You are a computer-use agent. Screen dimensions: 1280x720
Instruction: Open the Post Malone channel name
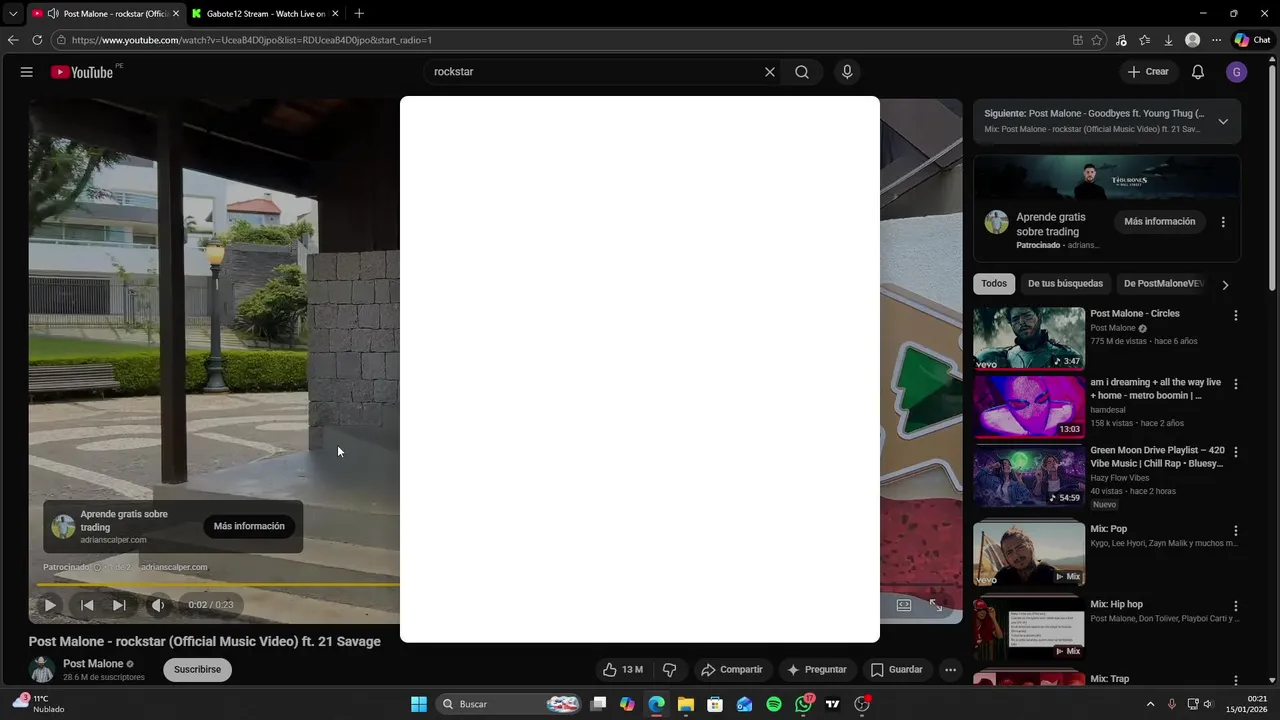click(x=93, y=664)
